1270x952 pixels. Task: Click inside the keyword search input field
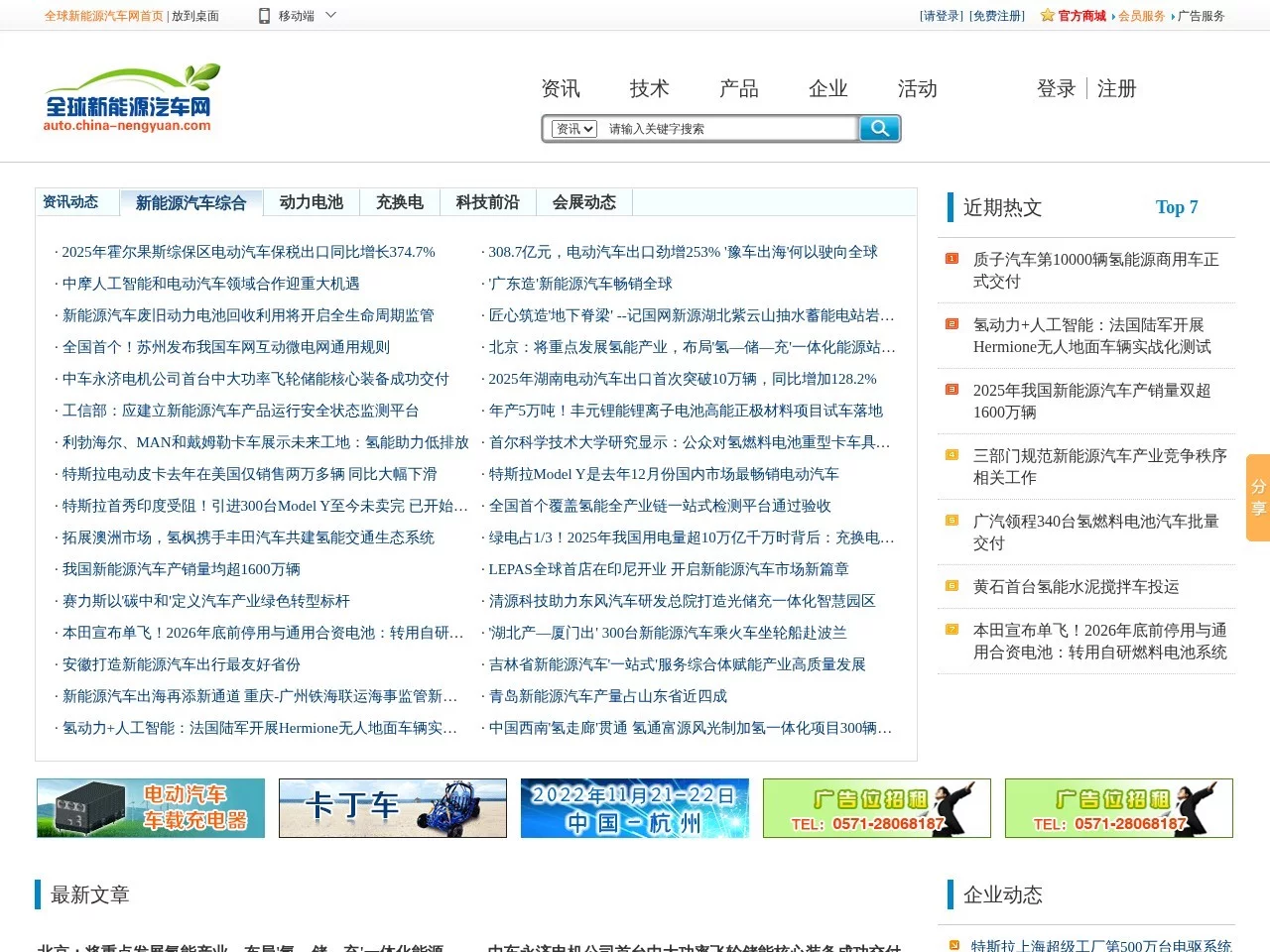point(714,128)
